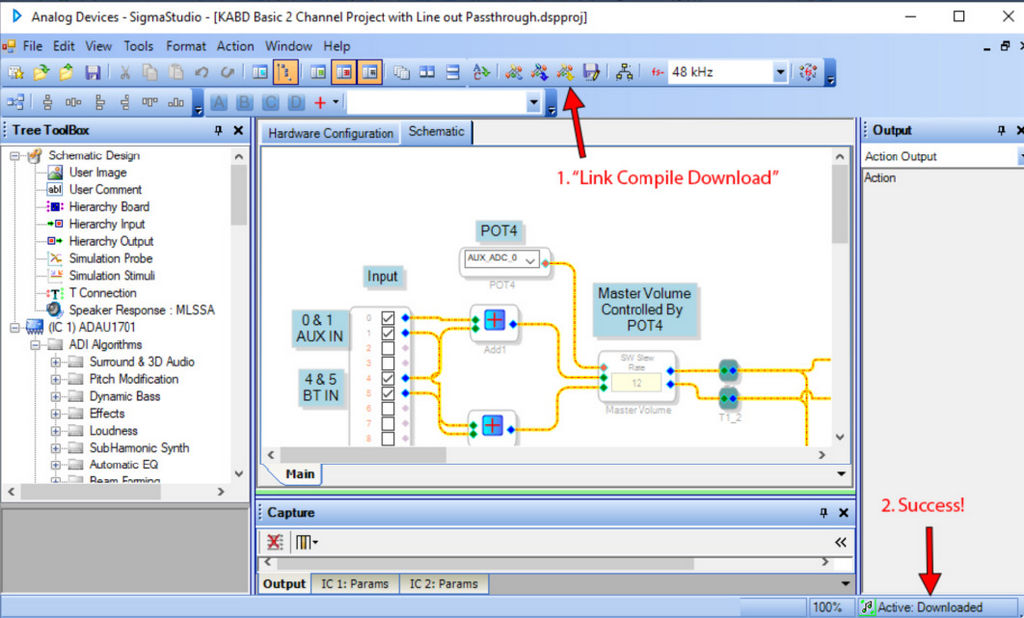Click the Link Compile Connect icon
Image resolution: width=1024 pixels, height=618 pixels.
(x=539, y=72)
